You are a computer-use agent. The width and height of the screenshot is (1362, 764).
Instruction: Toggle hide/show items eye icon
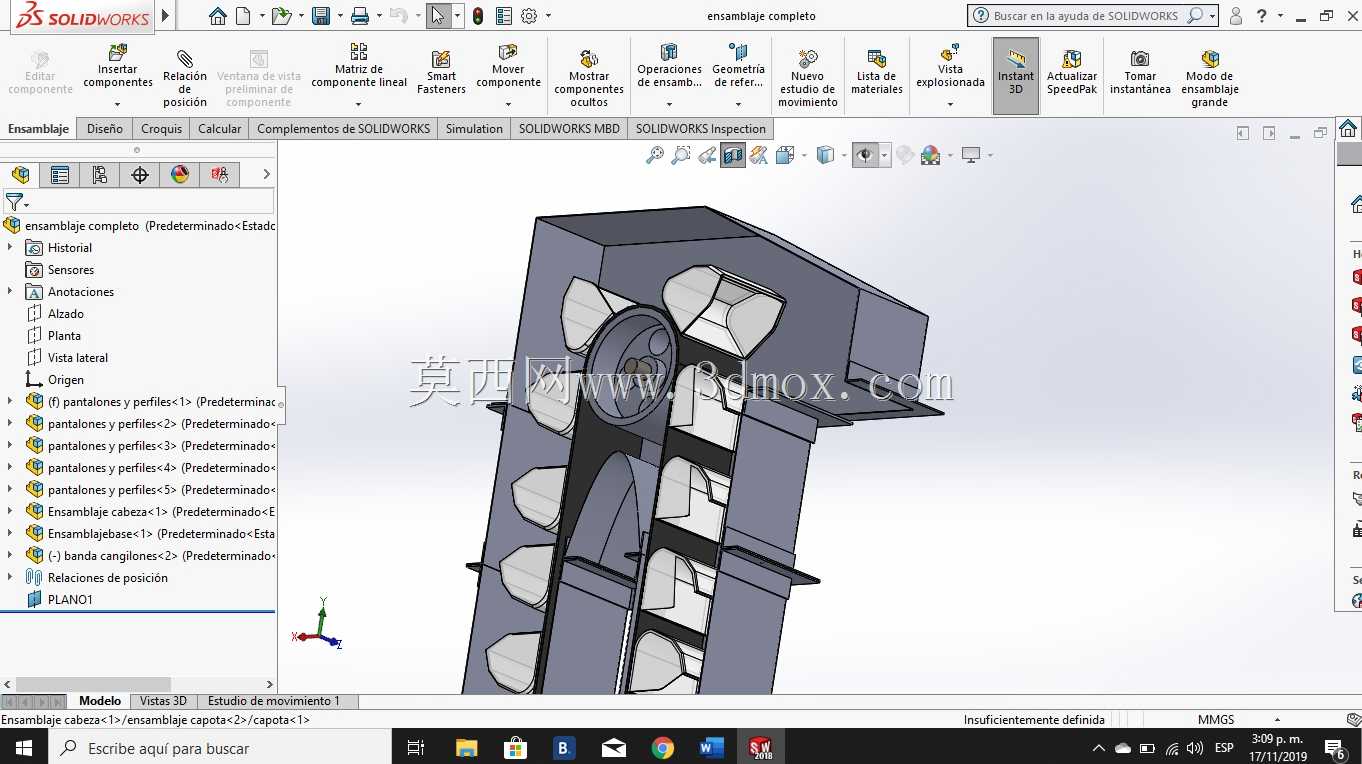pos(865,155)
